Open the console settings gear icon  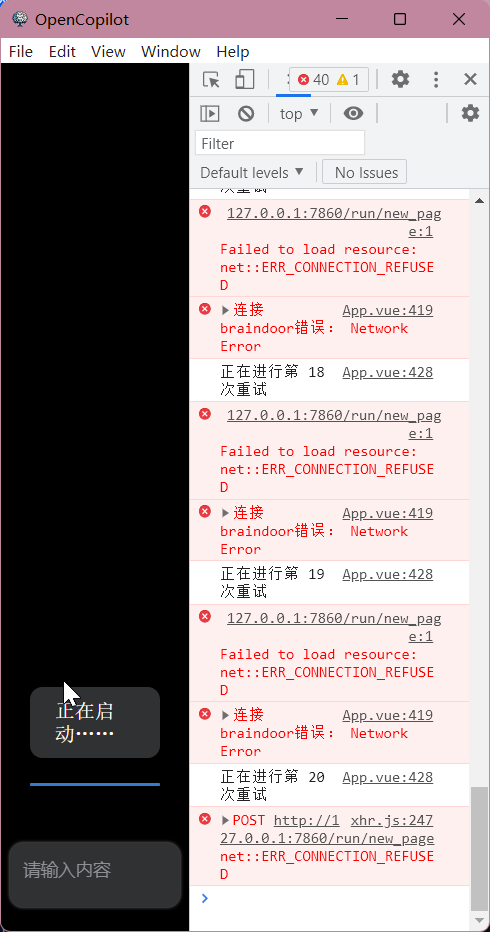[470, 113]
